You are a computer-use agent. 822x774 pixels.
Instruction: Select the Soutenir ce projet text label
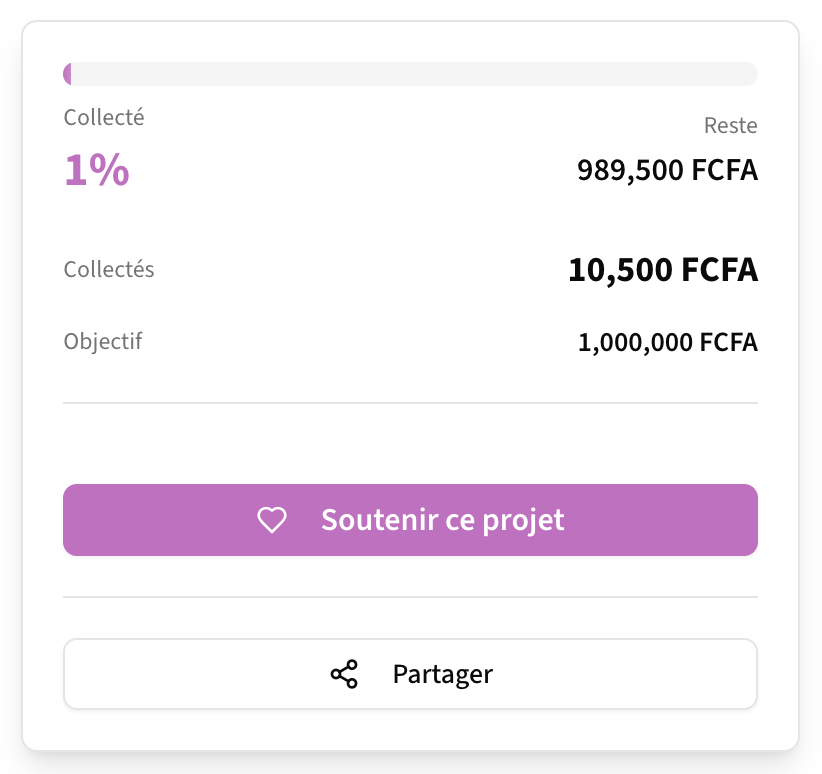click(443, 519)
